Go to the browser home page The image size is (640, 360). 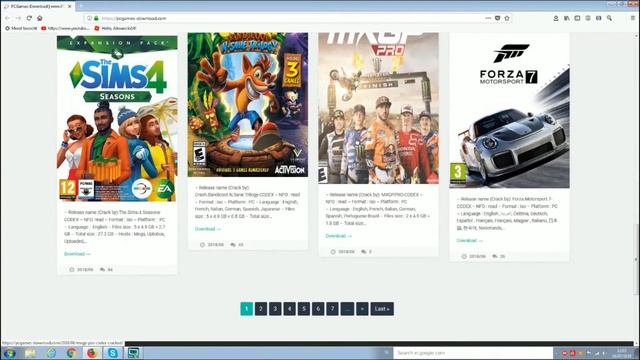(x=40, y=18)
